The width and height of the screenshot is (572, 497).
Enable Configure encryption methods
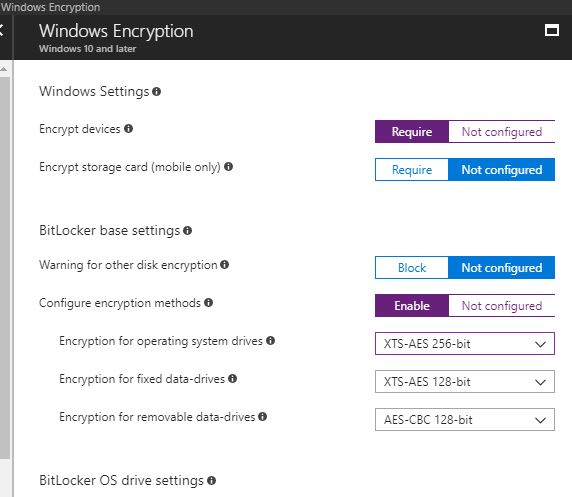coord(412,306)
